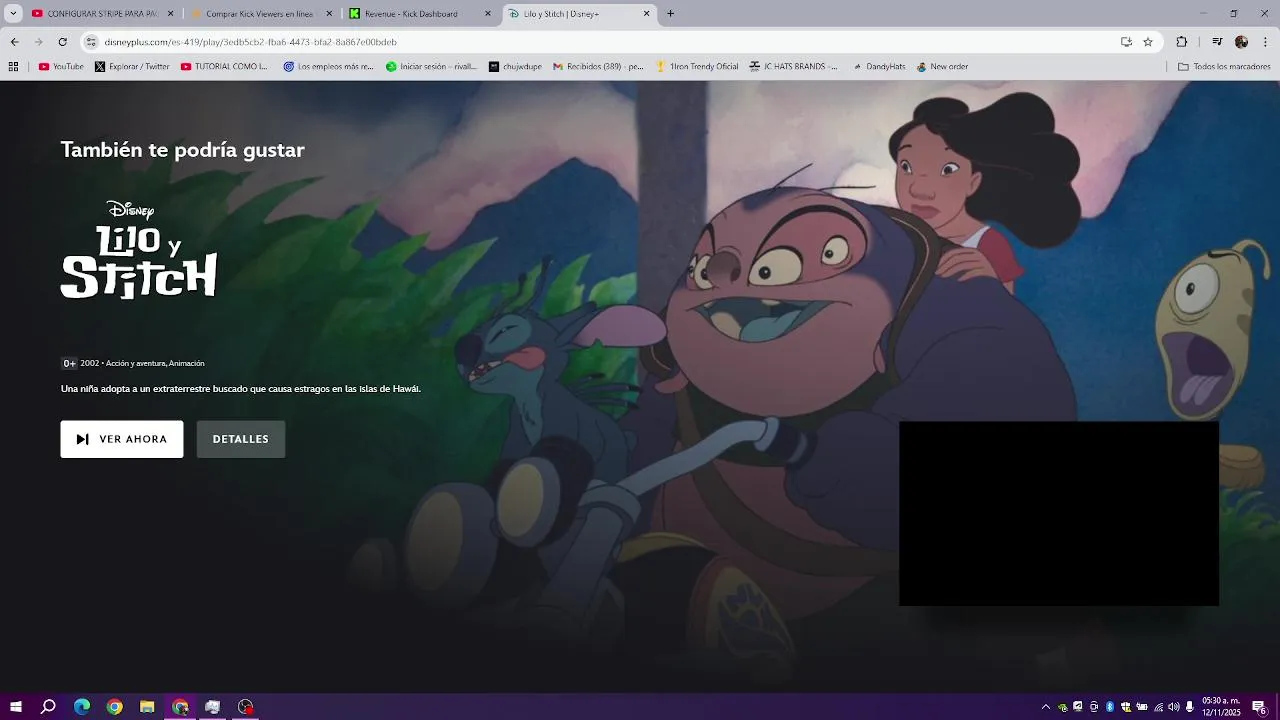
Task: Go forward in browser history
Action: pos(38,42)
